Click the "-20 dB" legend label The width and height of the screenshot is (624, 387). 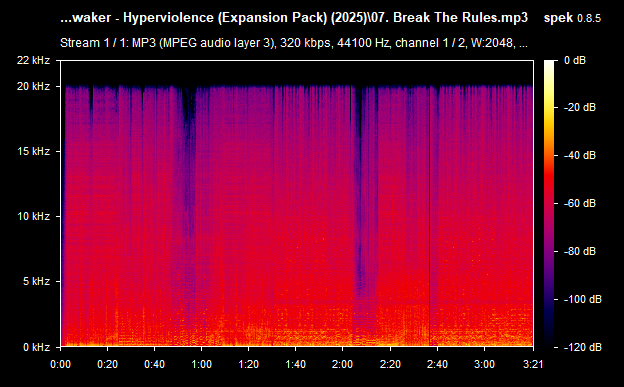tap(580, 107)
